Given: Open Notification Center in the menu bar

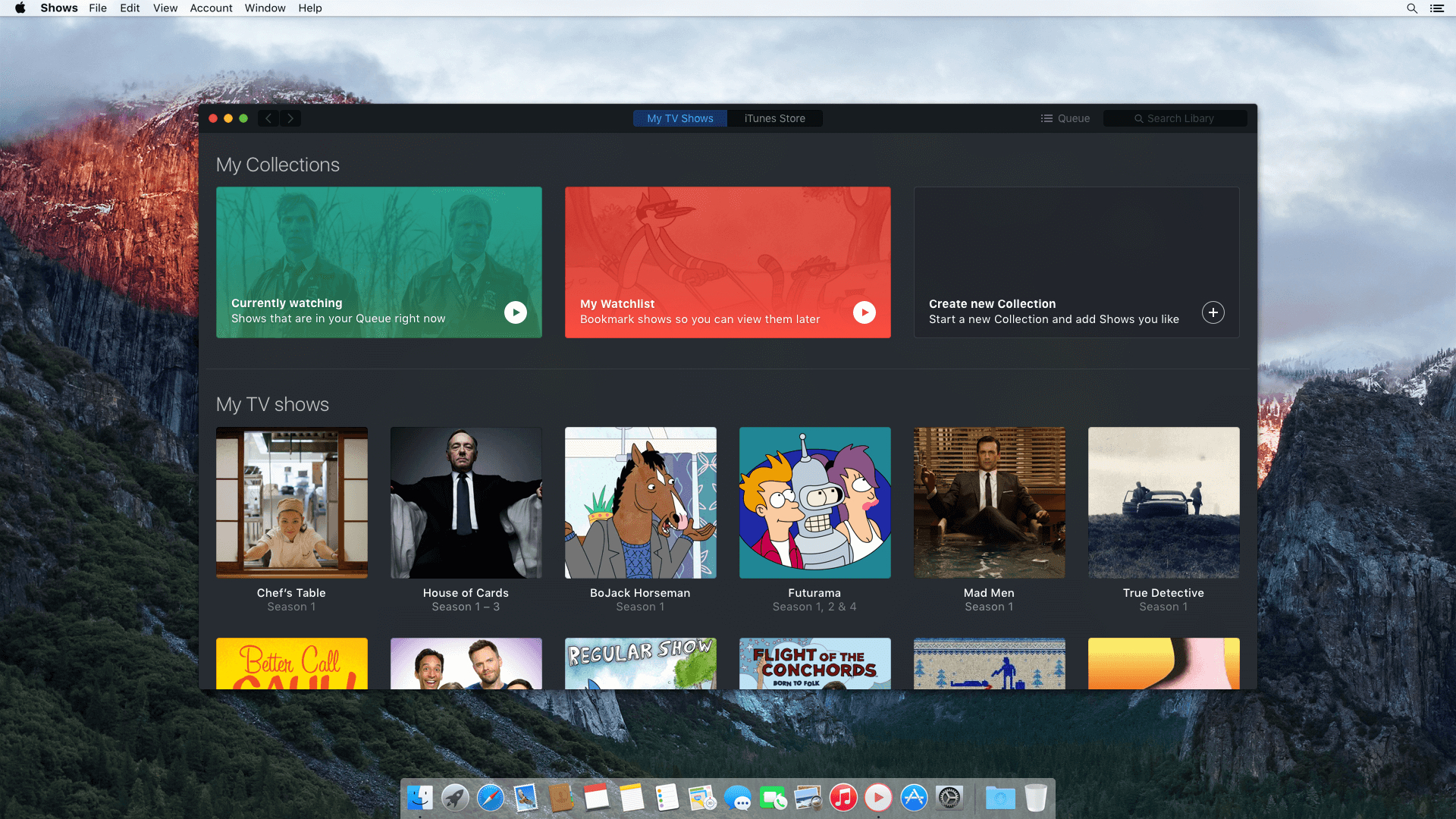Looking at the screenshot, I should pos(1437,8).
